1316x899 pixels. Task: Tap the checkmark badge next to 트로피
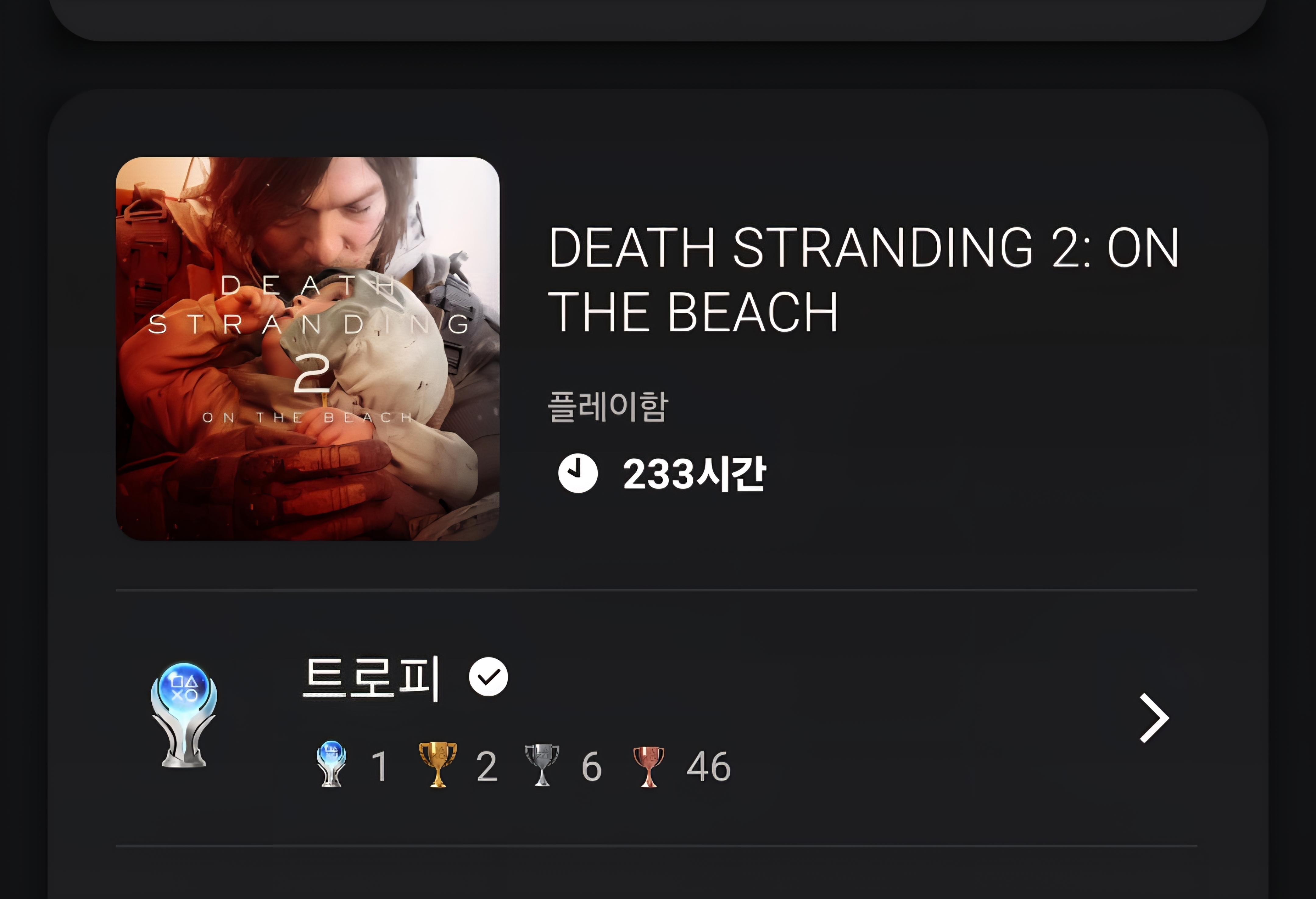point(488,676)
